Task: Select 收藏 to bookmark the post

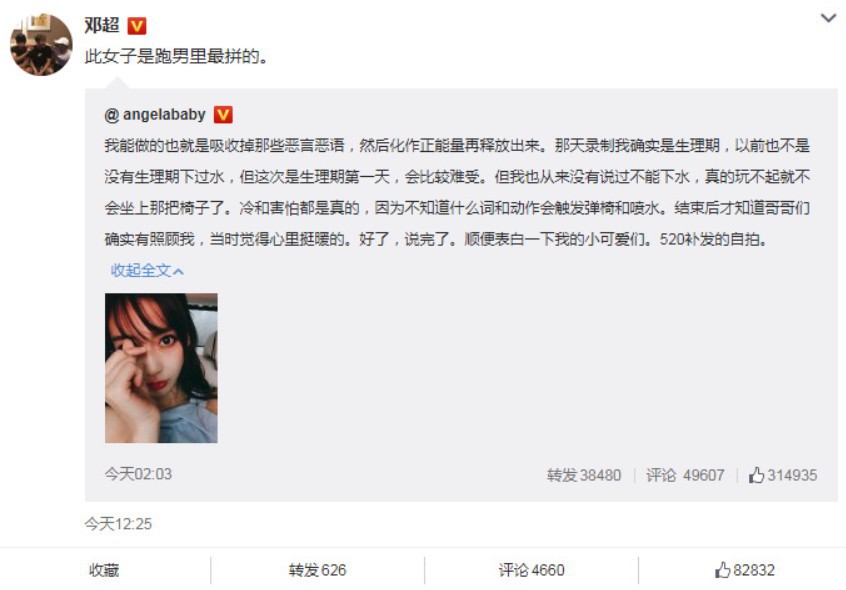Action: pyautogui.click(x=104, y=570)
